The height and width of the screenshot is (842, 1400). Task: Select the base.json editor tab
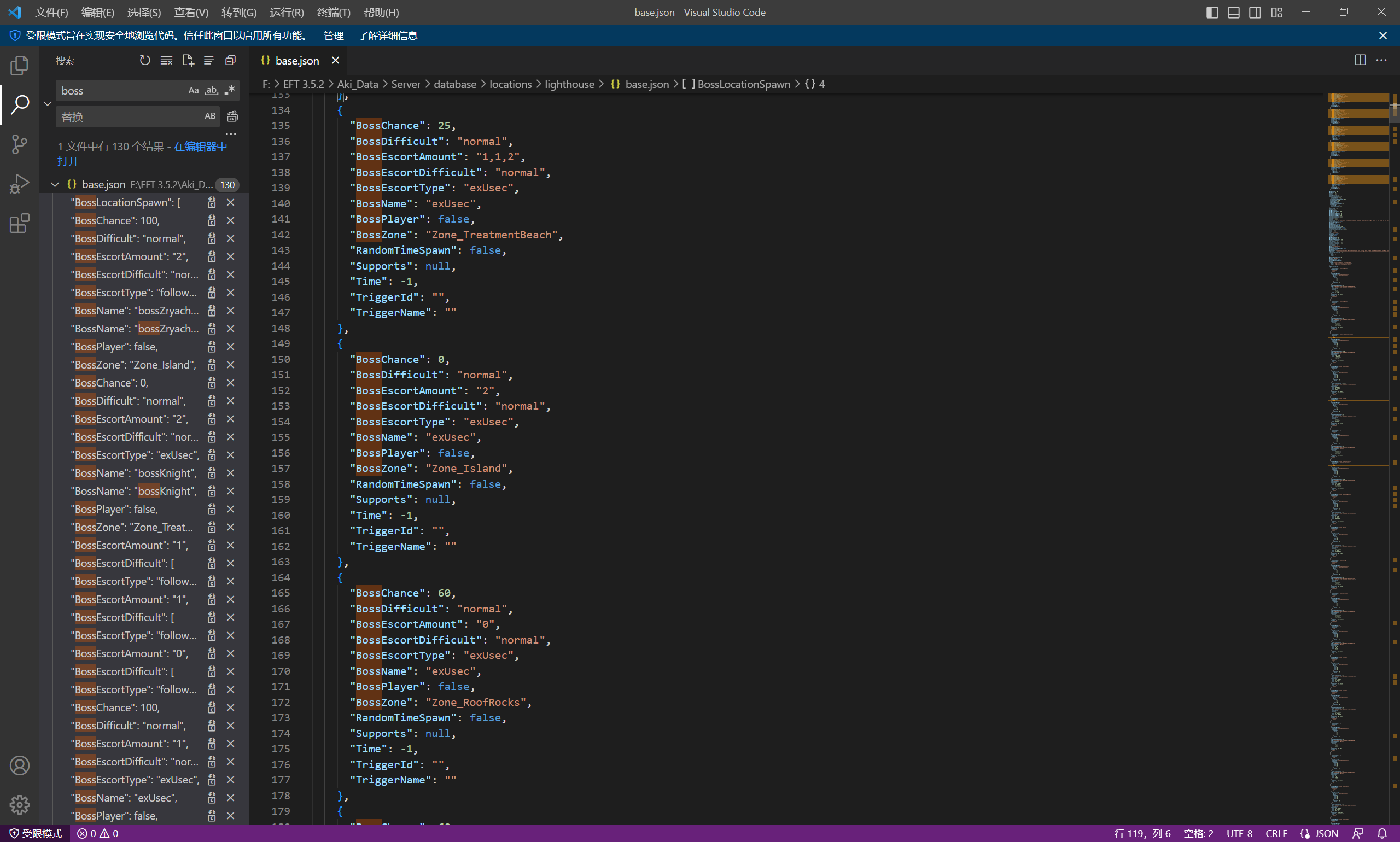click(297, 60)
